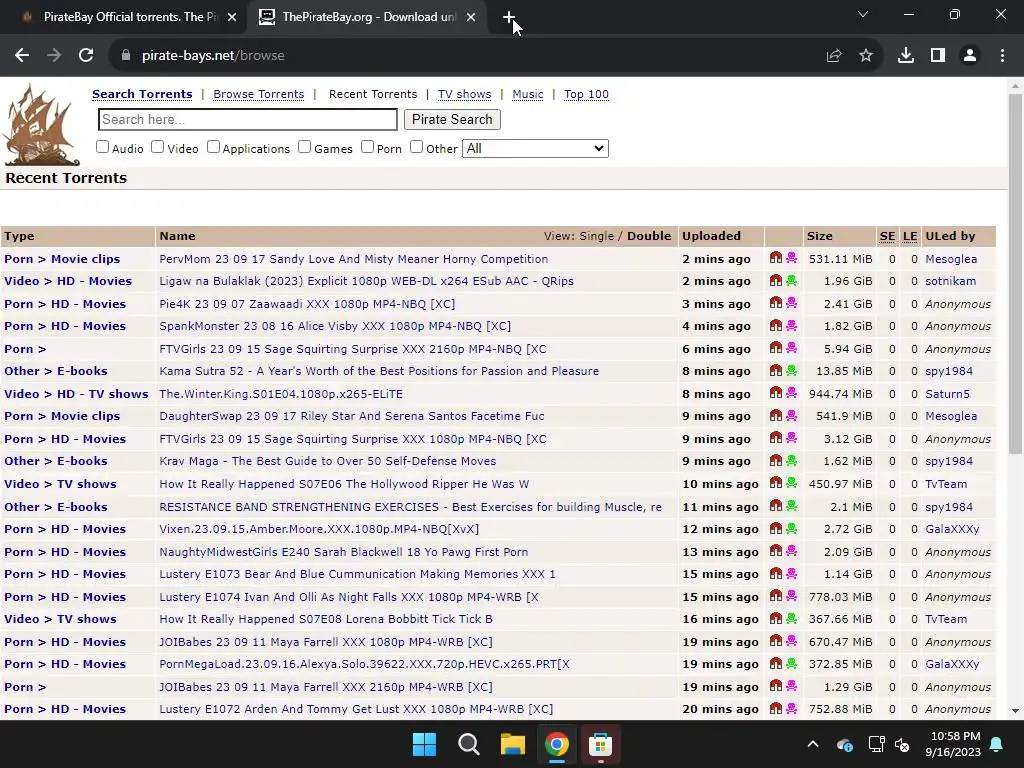Open the Windows Start menu

(x=424, y=744)
